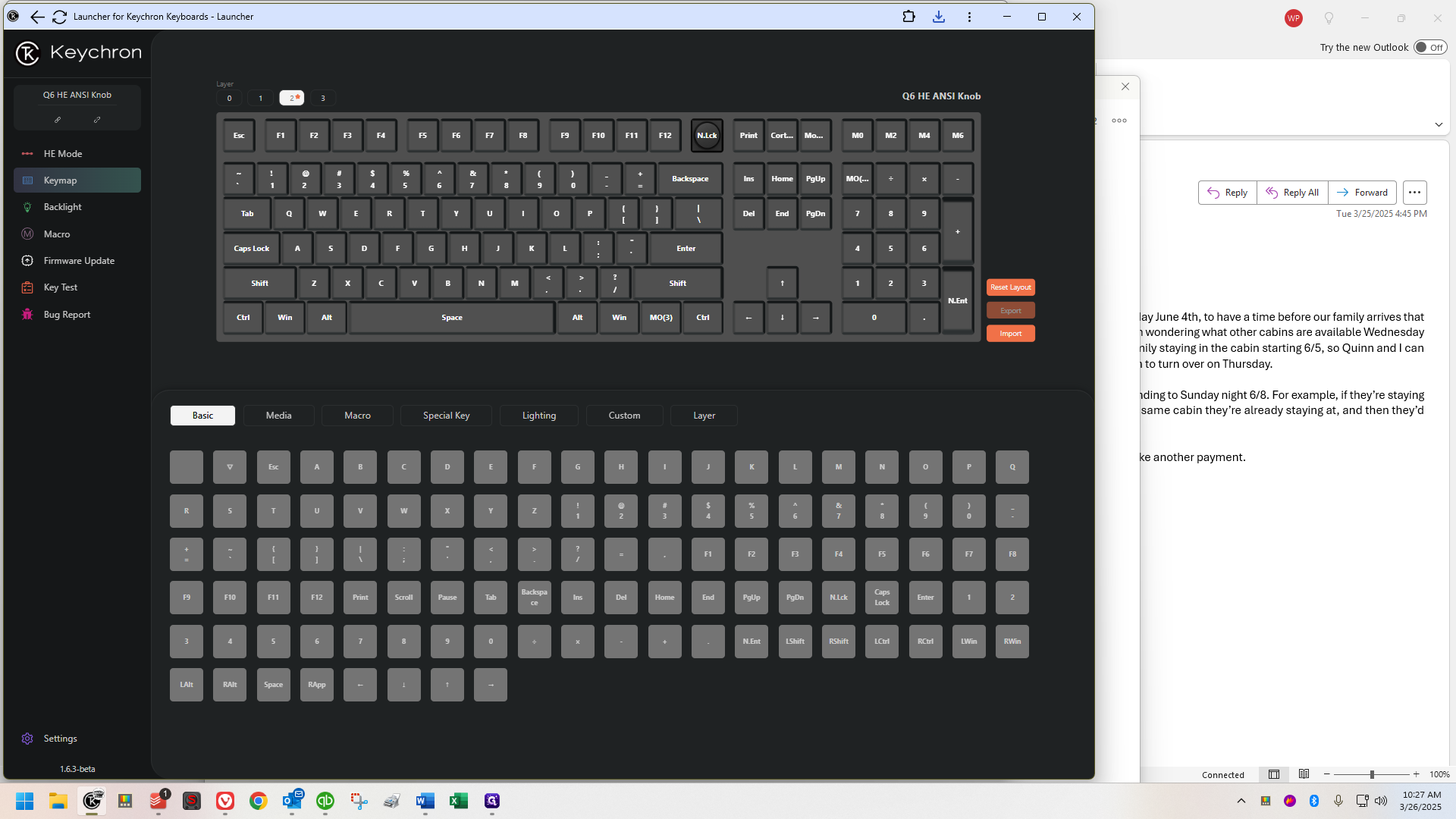1456x819 pixels.
Task: Open the three-dot menu beside Outlook pane close
Action: 1119,121
